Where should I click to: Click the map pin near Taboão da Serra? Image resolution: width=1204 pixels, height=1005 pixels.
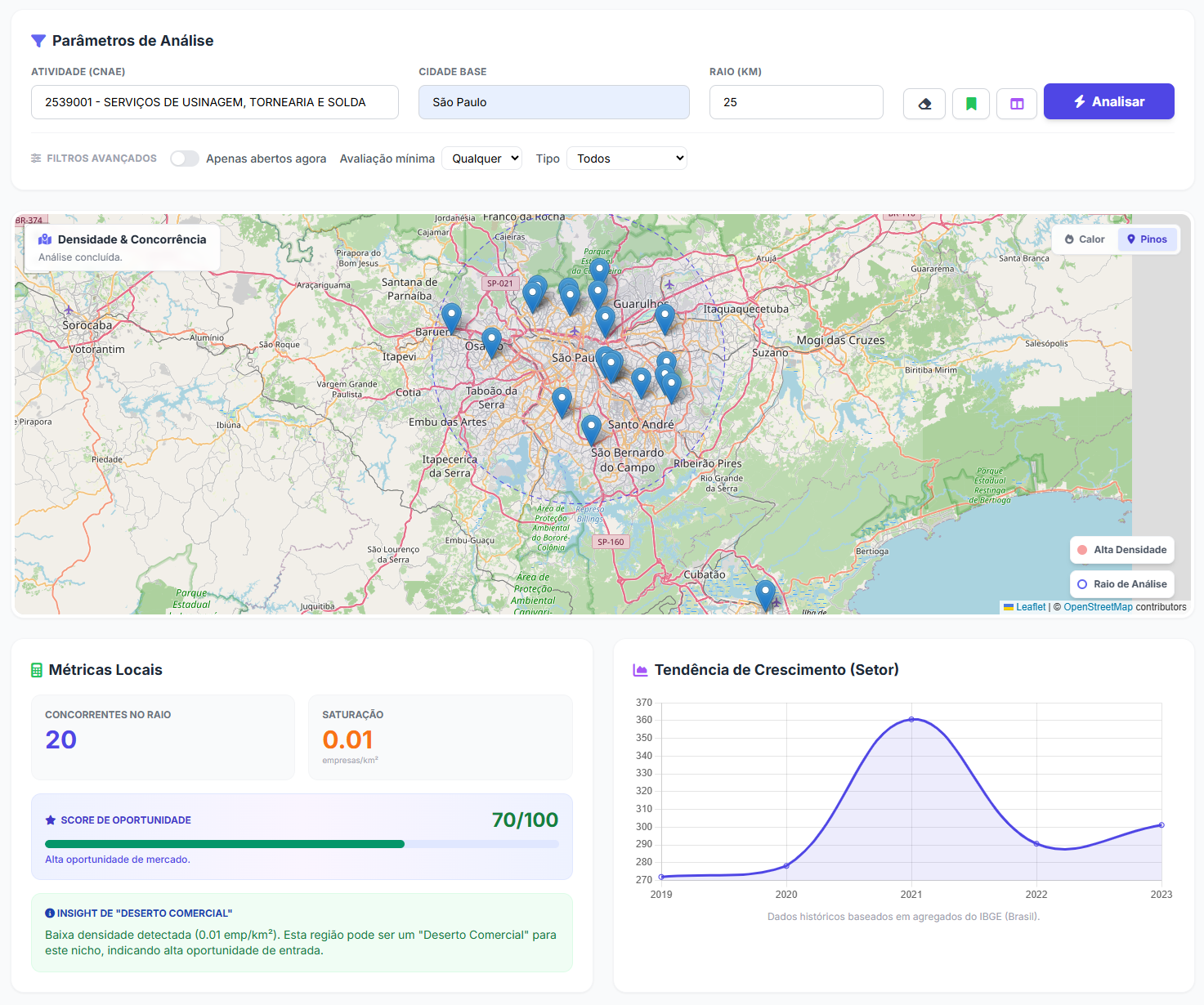(562, 403)
